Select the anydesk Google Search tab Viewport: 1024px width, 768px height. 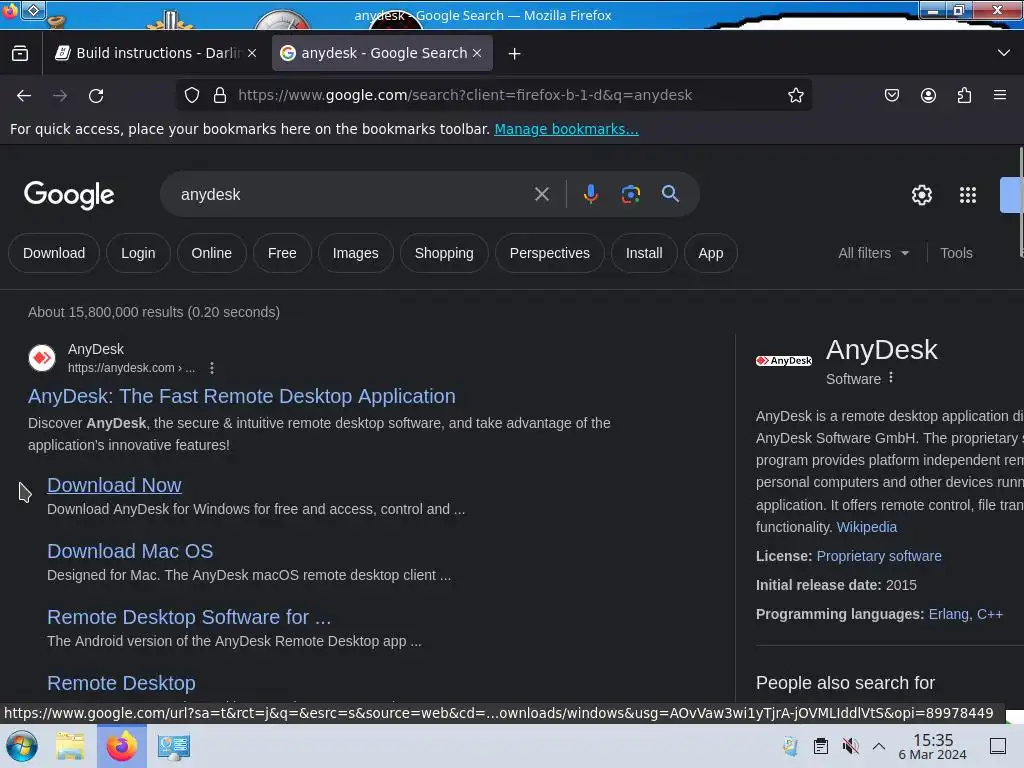[382, 53]
